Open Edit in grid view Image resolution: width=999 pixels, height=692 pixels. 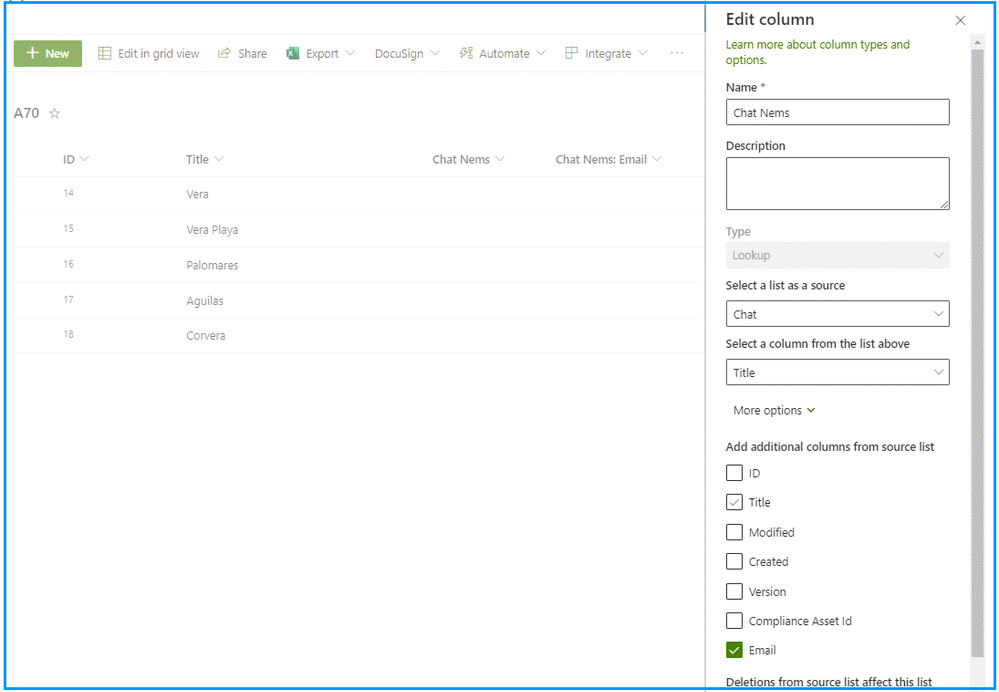148,54
